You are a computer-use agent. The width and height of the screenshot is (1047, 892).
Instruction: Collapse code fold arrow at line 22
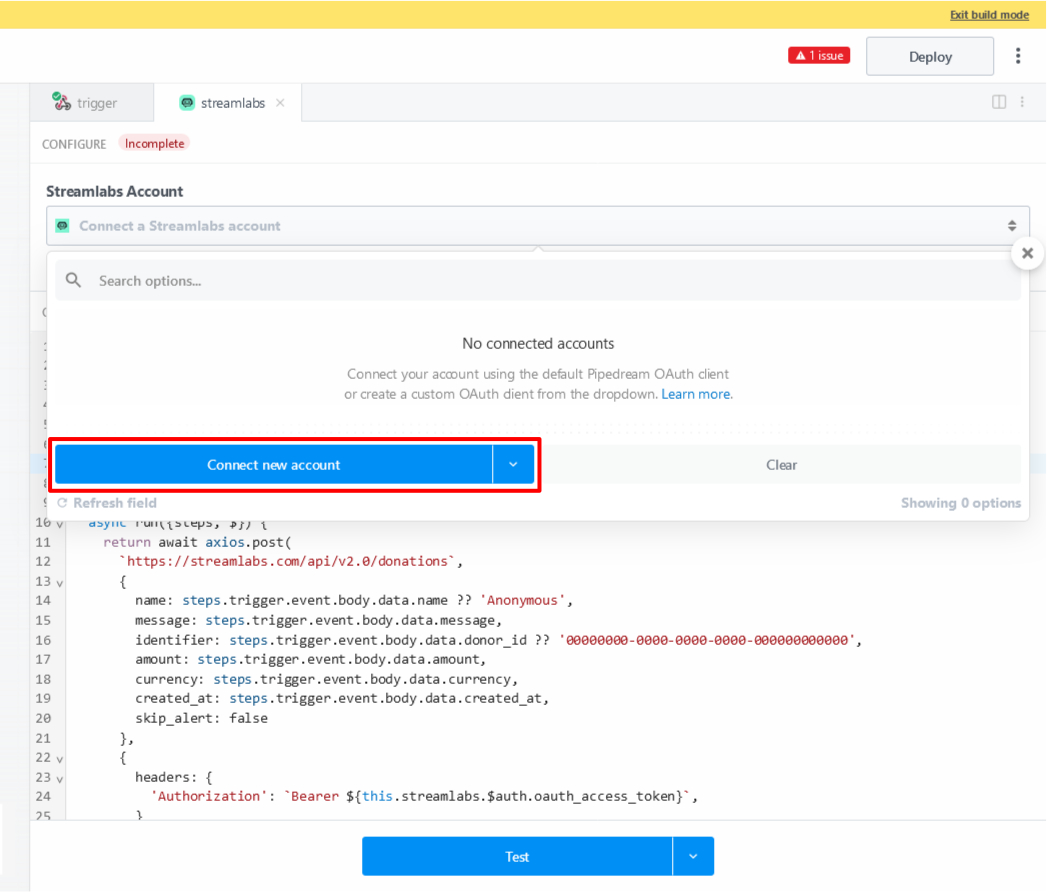pyautogui.click(x=60, y=759)
